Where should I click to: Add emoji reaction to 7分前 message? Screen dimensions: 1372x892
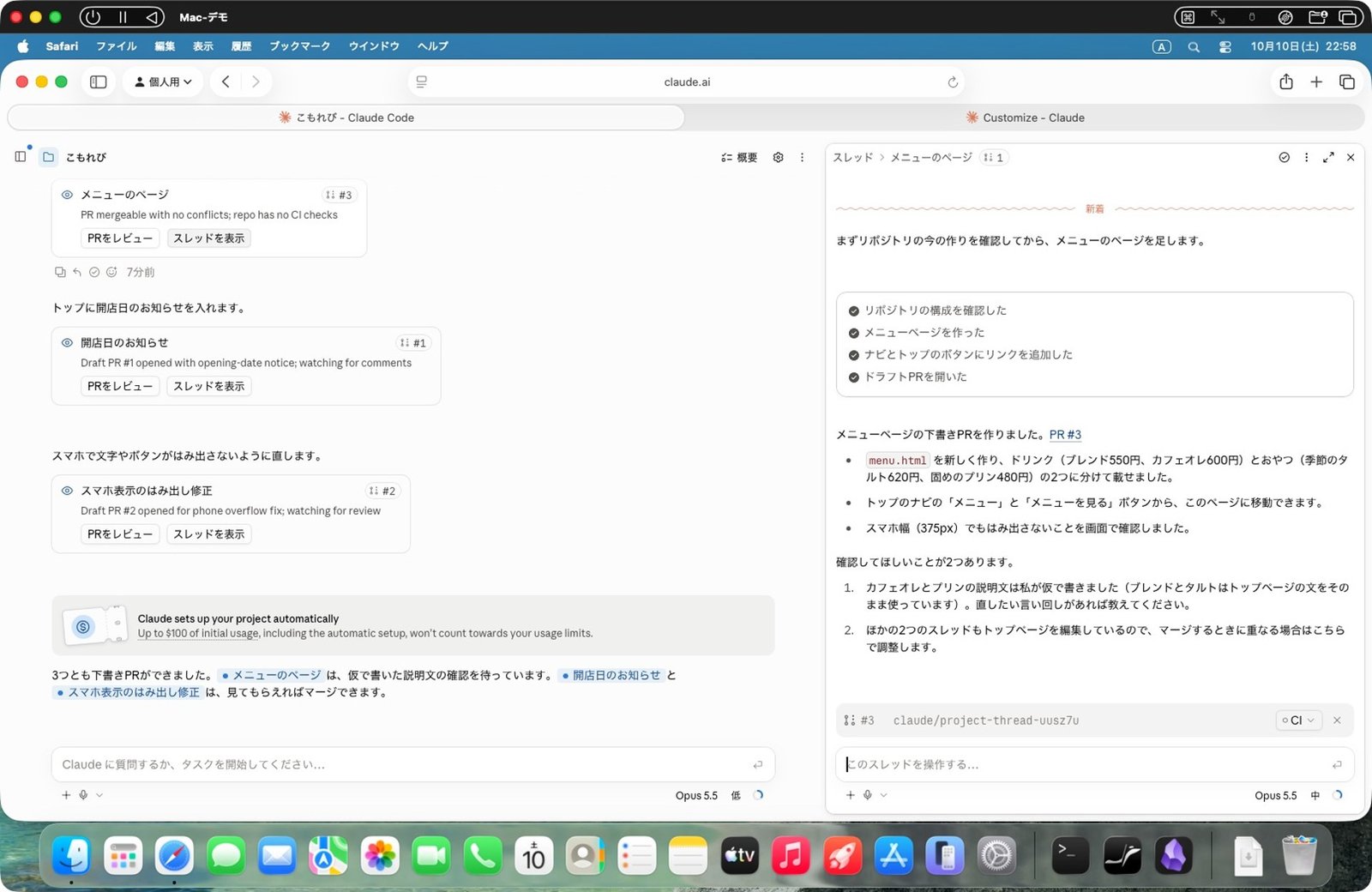(111, 272)
